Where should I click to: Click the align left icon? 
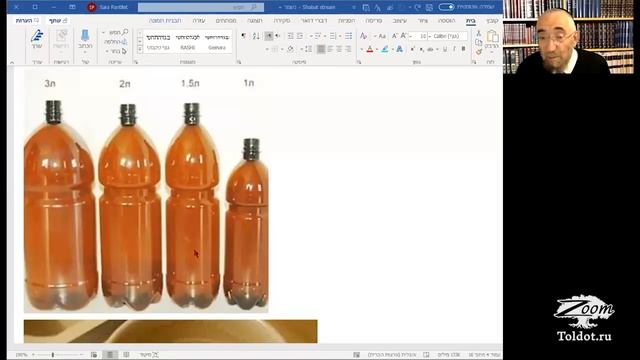[330, 49]
